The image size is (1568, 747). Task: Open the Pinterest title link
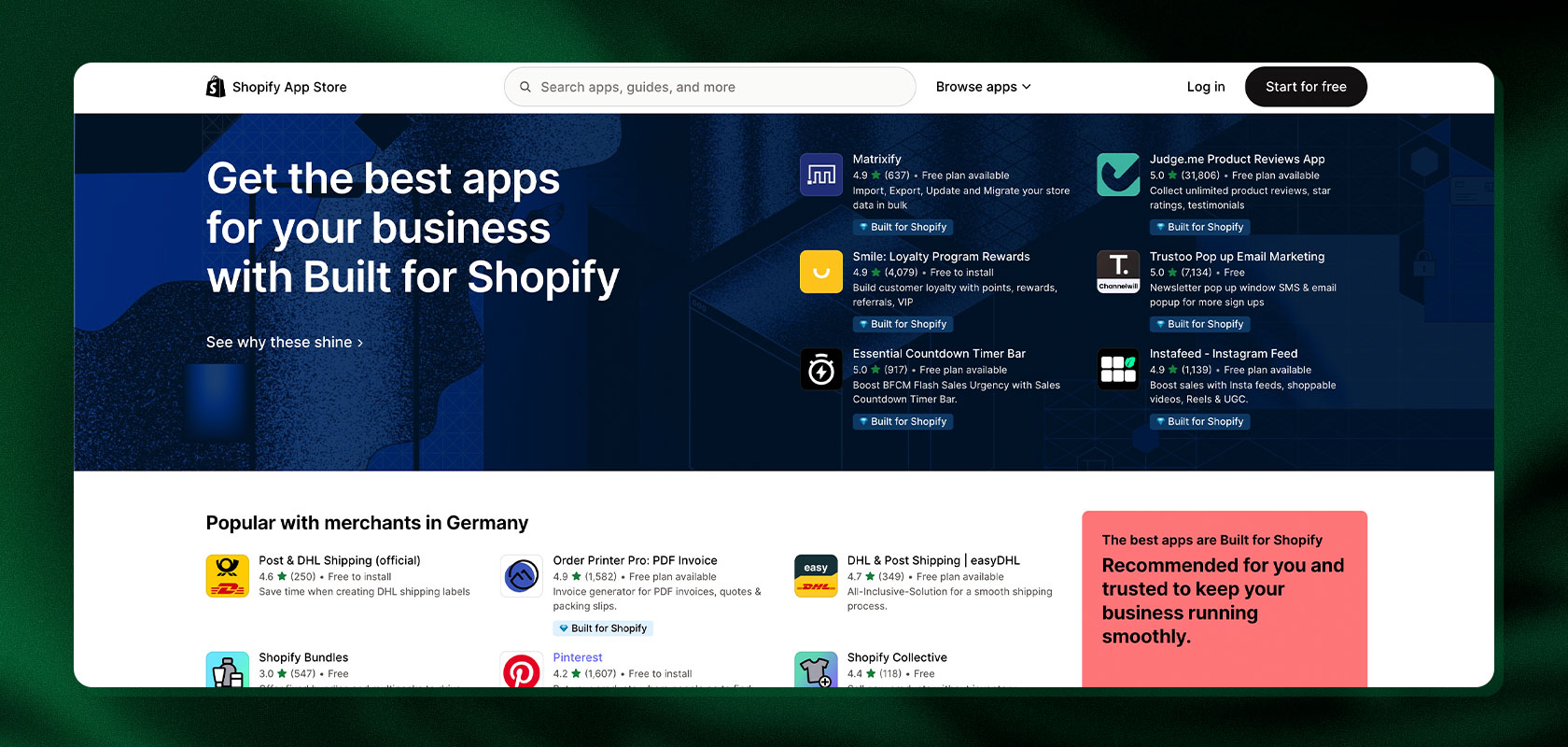click(x=578, y=658)
